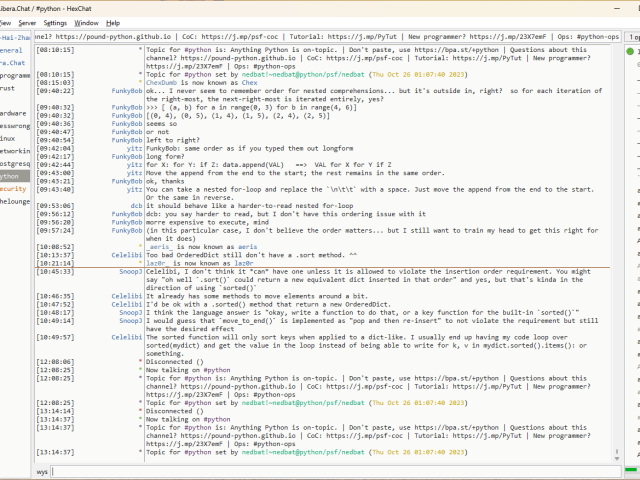
Task: Click the channel topic bar
Action: [325, 36]
